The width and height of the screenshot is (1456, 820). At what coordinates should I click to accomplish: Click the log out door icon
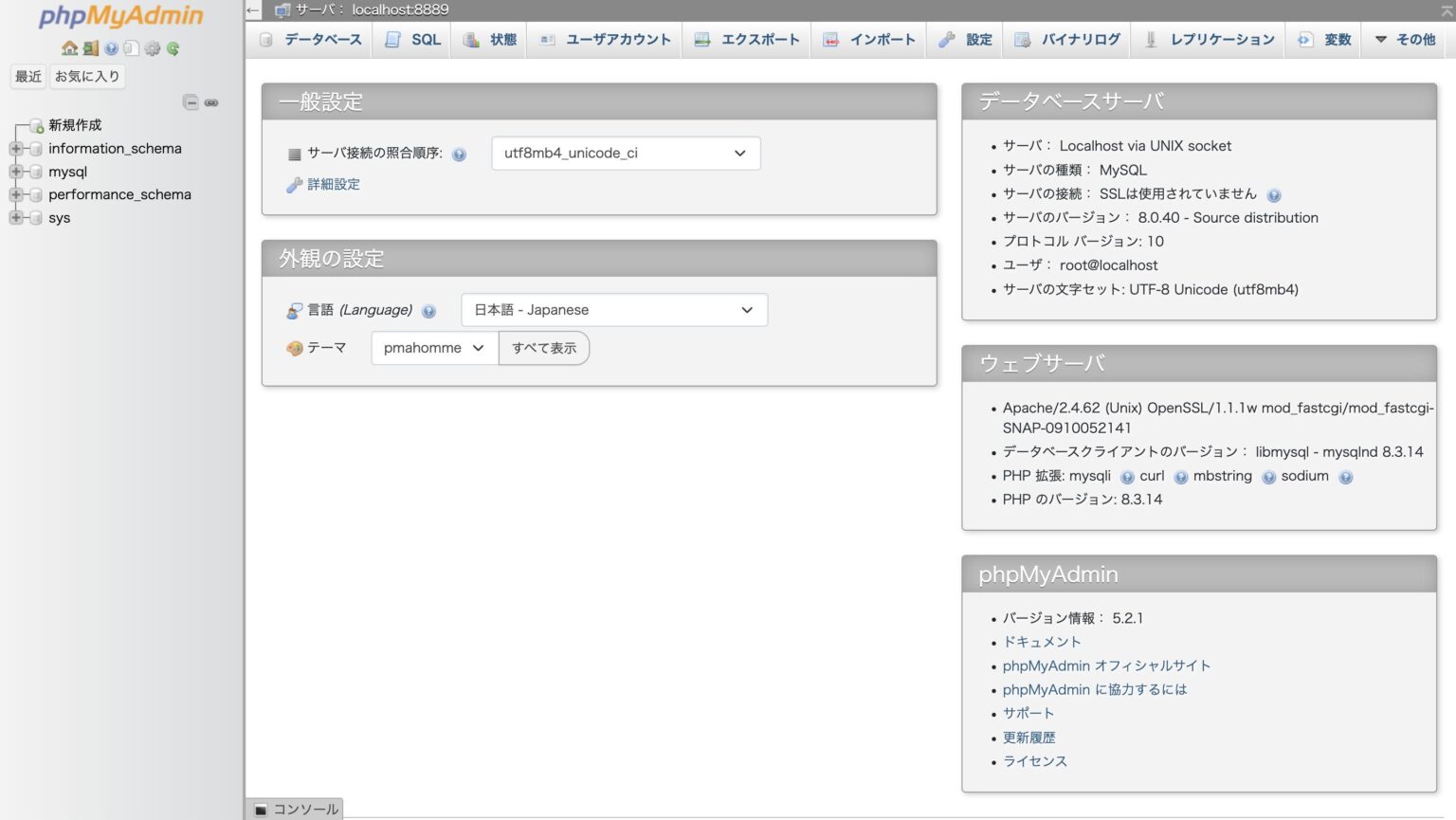coord(90,49)
